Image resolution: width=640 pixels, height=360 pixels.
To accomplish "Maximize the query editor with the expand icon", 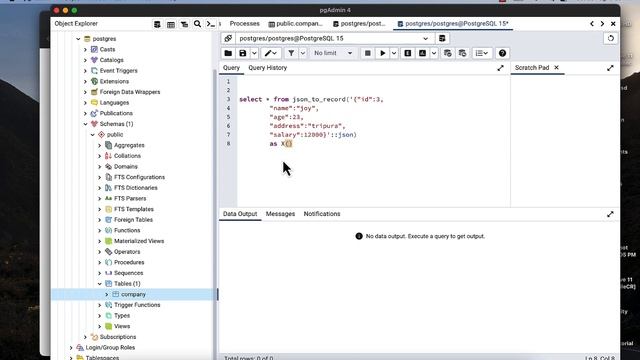I will coord(500,68).
